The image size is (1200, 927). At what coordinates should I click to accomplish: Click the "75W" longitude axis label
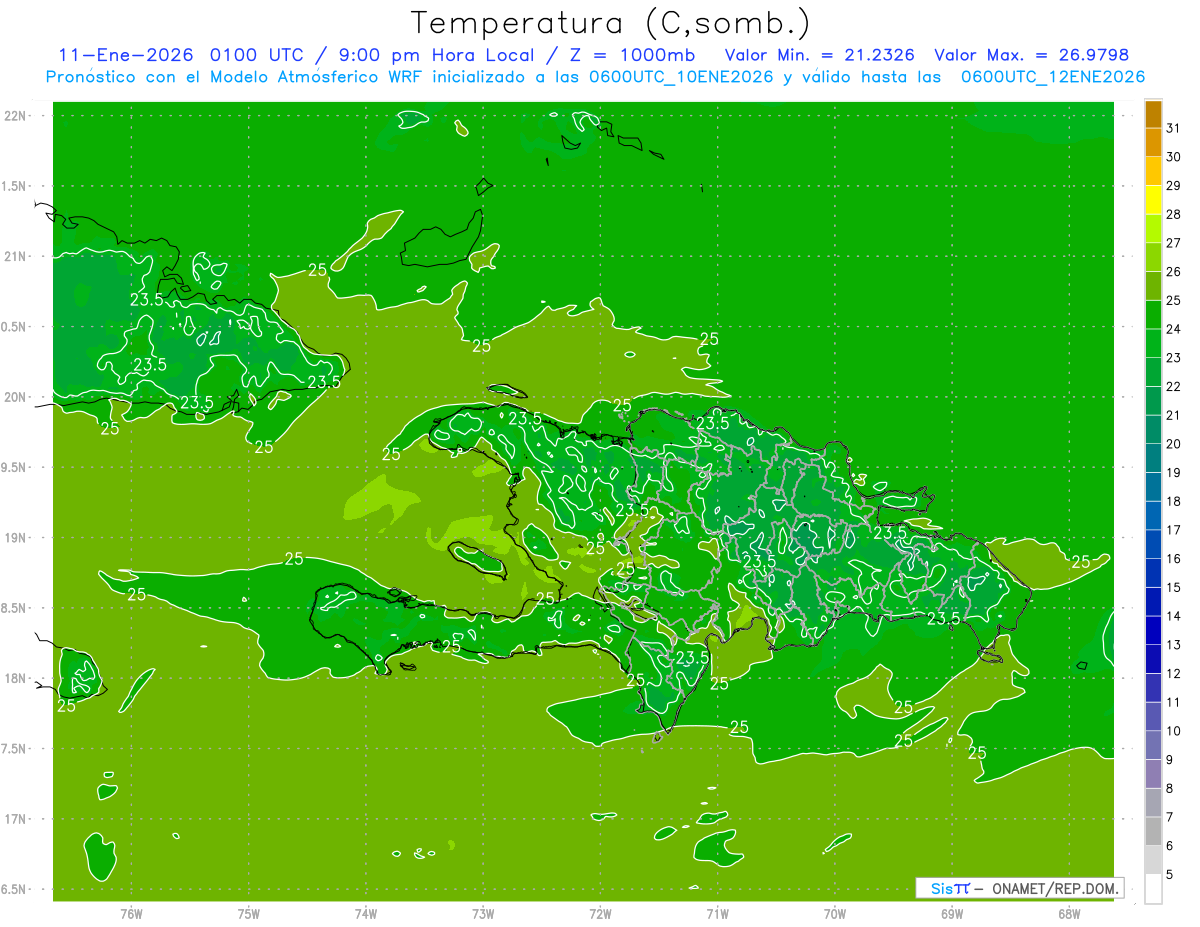click(x=249, y=913)
